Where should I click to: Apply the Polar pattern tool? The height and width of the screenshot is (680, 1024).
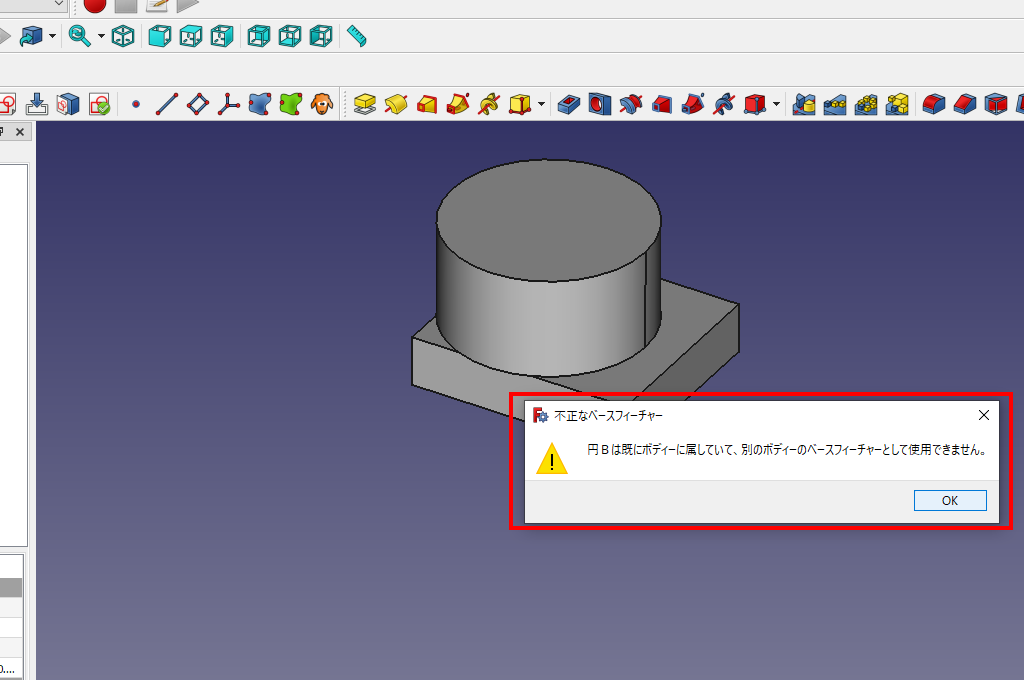(866, 104)
